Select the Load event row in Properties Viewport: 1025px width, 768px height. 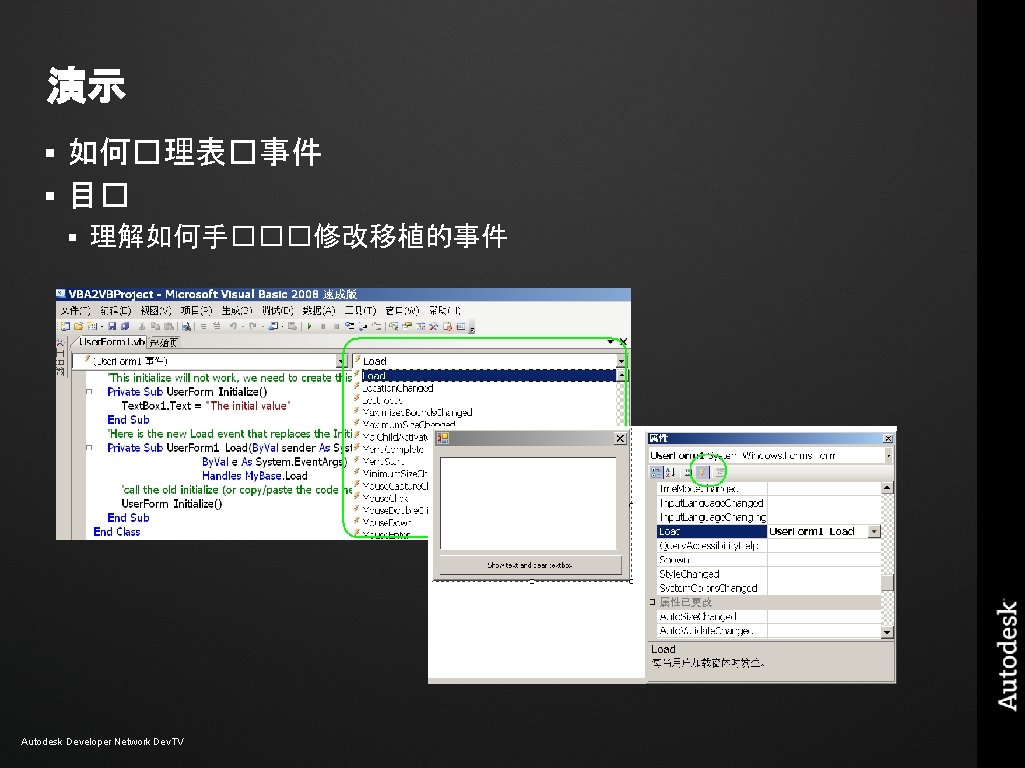click(x=769, y=531)
